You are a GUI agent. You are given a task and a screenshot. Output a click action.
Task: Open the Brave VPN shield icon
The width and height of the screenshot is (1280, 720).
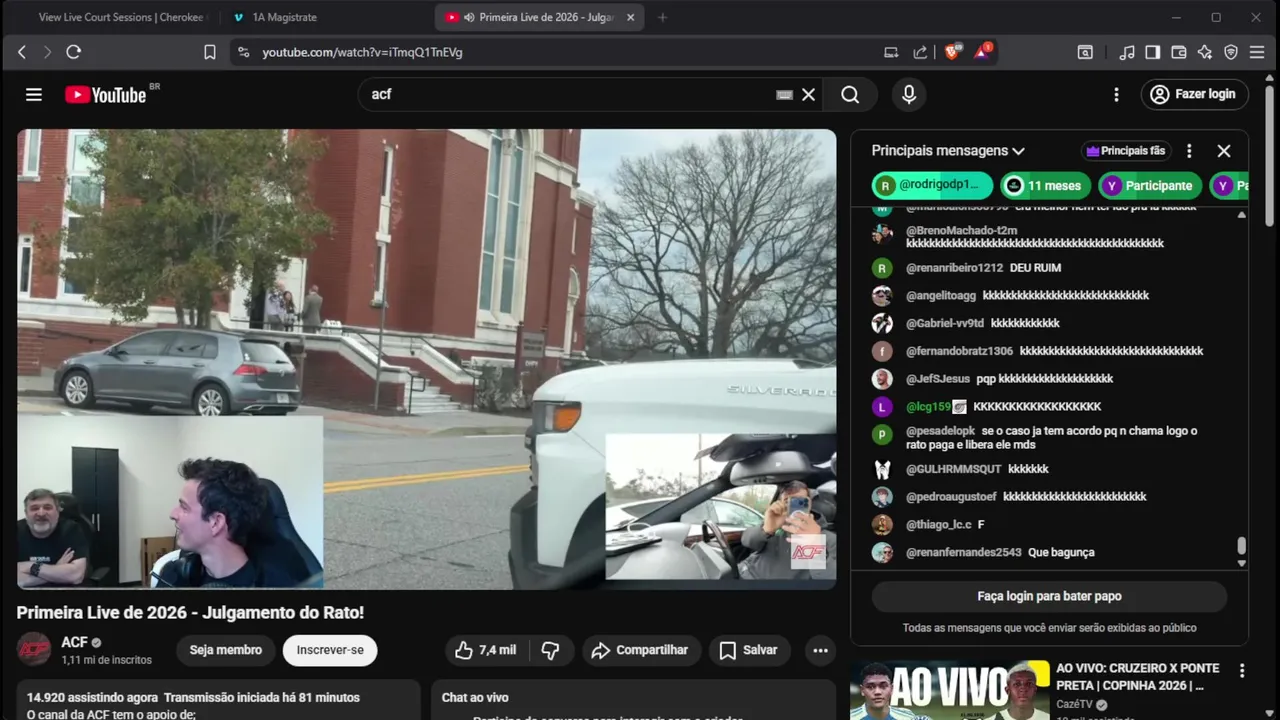[1231, 52]
